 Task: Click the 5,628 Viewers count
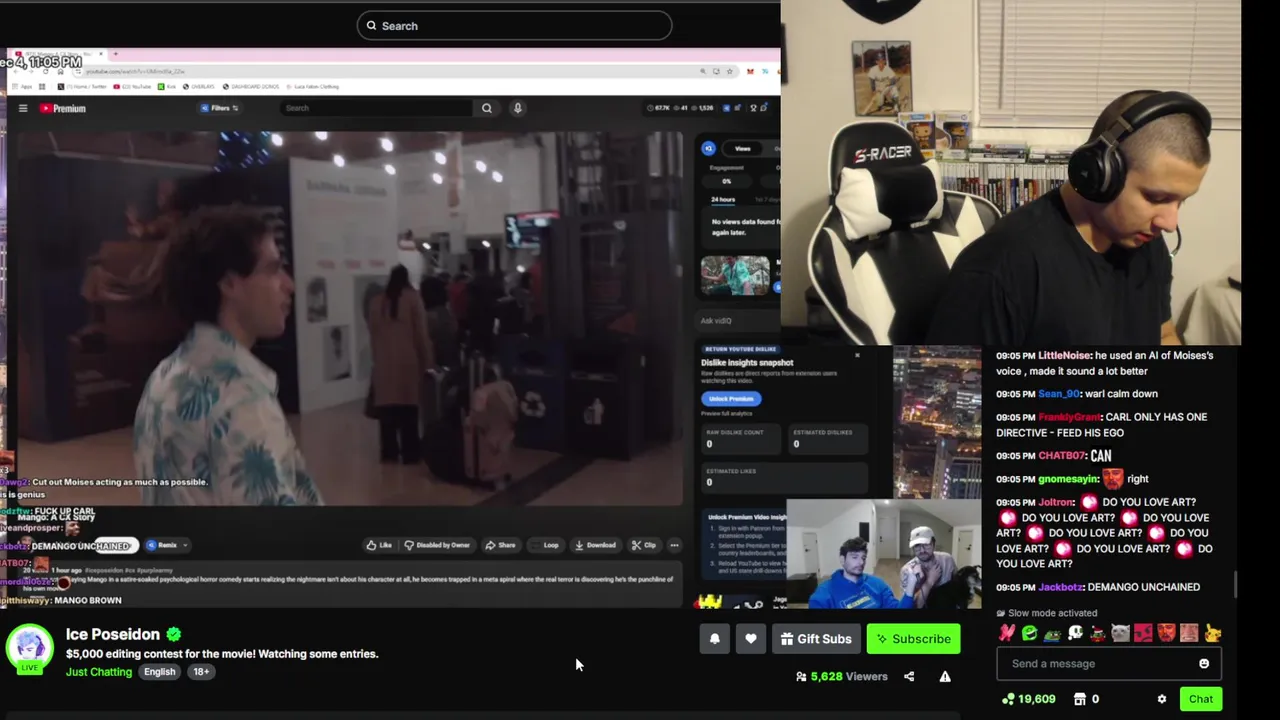pyautogui.click(x=841, y=677)
